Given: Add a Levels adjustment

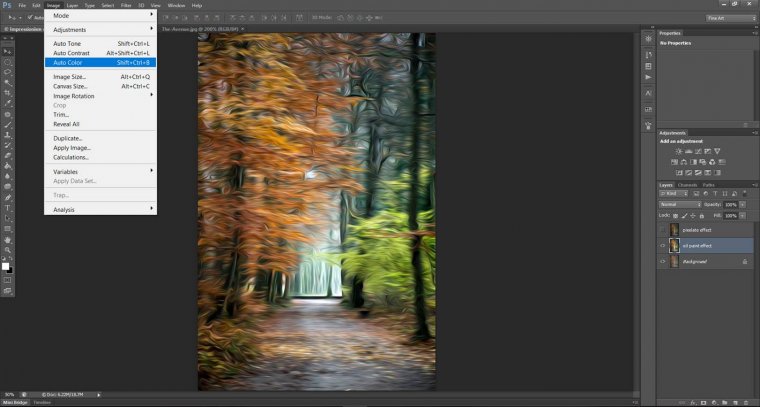Looking at the screenshot, I should point(689,151).
